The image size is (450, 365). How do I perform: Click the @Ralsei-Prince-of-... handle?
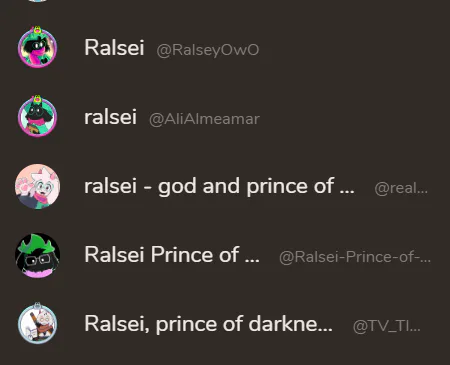pyautogui.click(x=355, y=257)
